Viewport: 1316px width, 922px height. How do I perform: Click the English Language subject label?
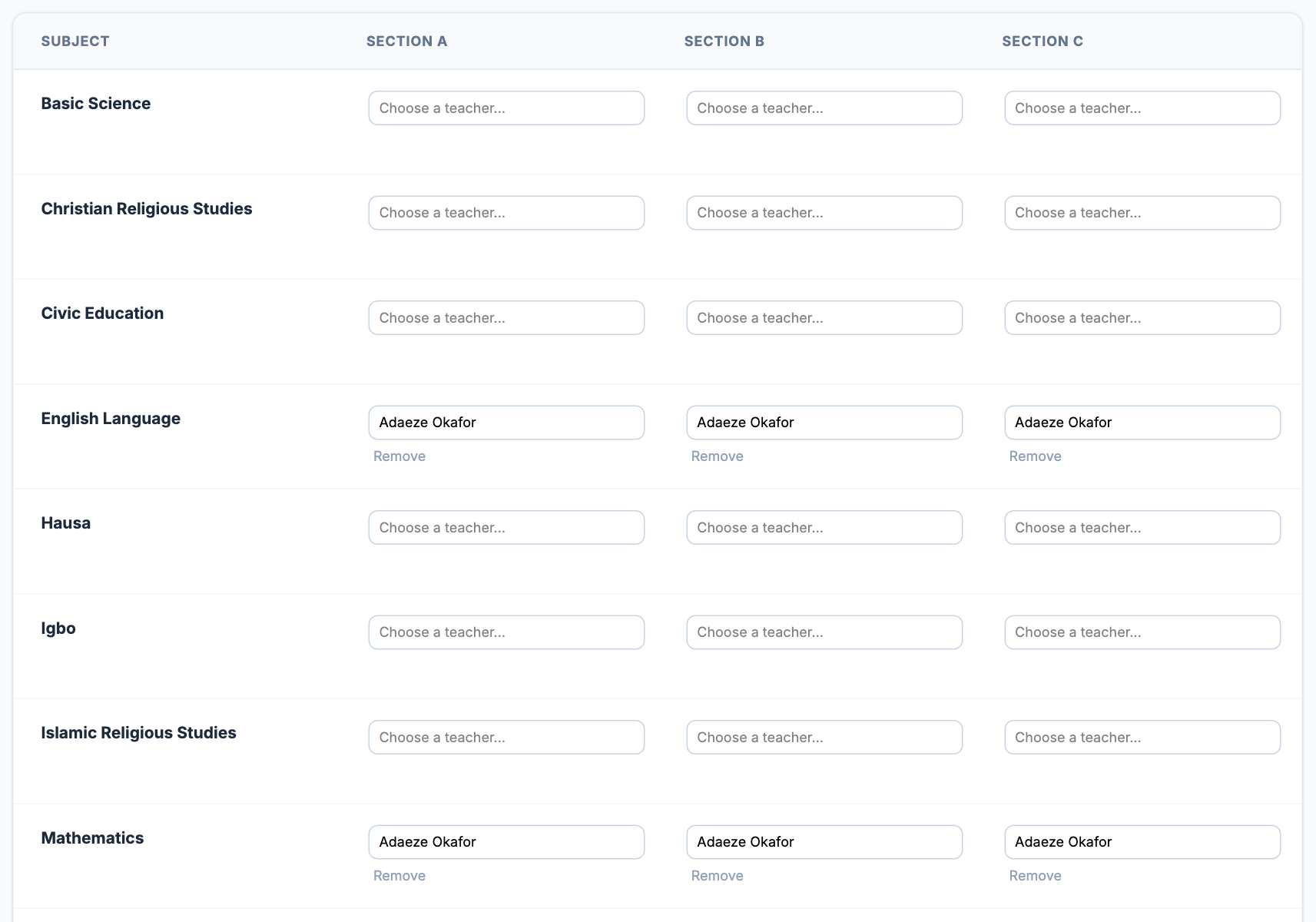111,419
